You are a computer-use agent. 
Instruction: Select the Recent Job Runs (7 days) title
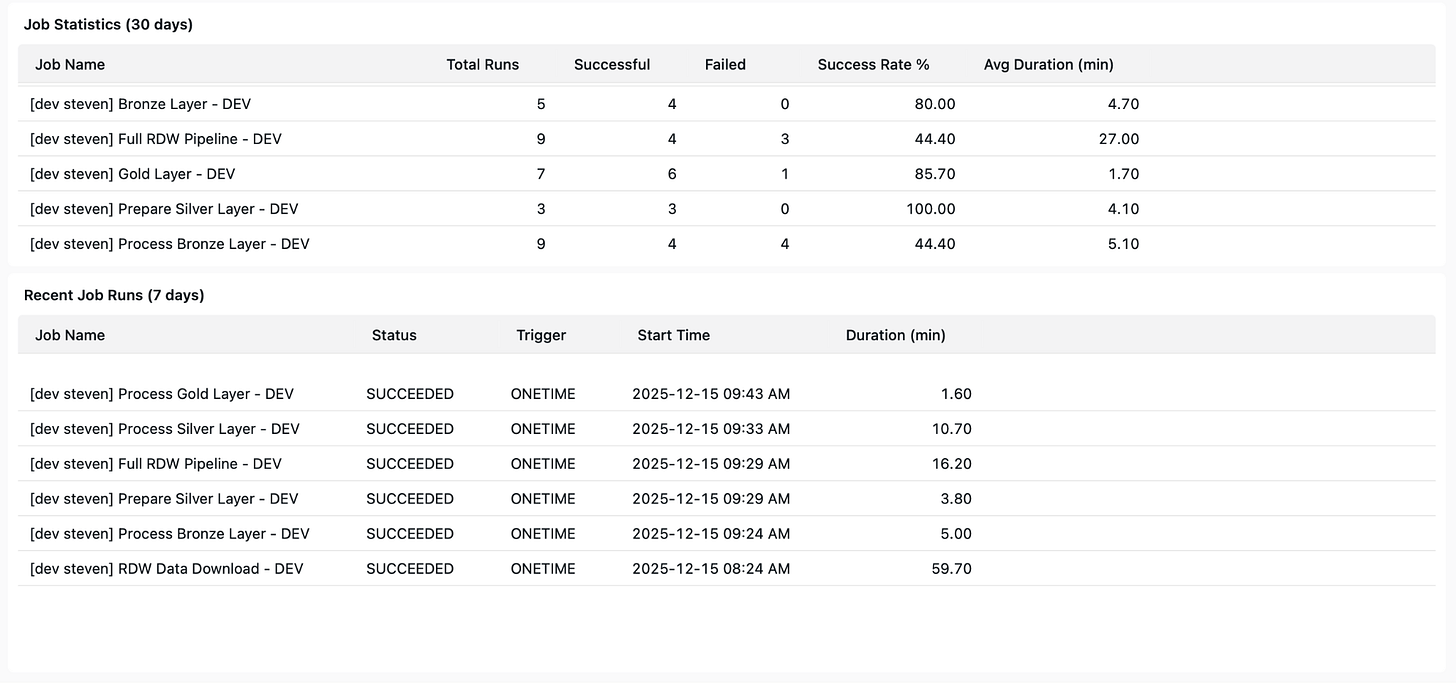(114, 295)
